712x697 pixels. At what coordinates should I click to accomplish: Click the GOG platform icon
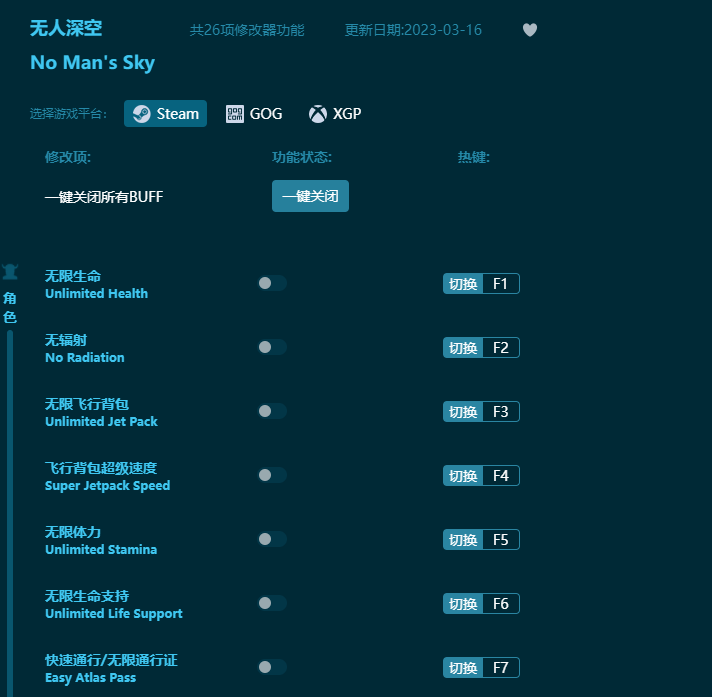pos(235,114)
